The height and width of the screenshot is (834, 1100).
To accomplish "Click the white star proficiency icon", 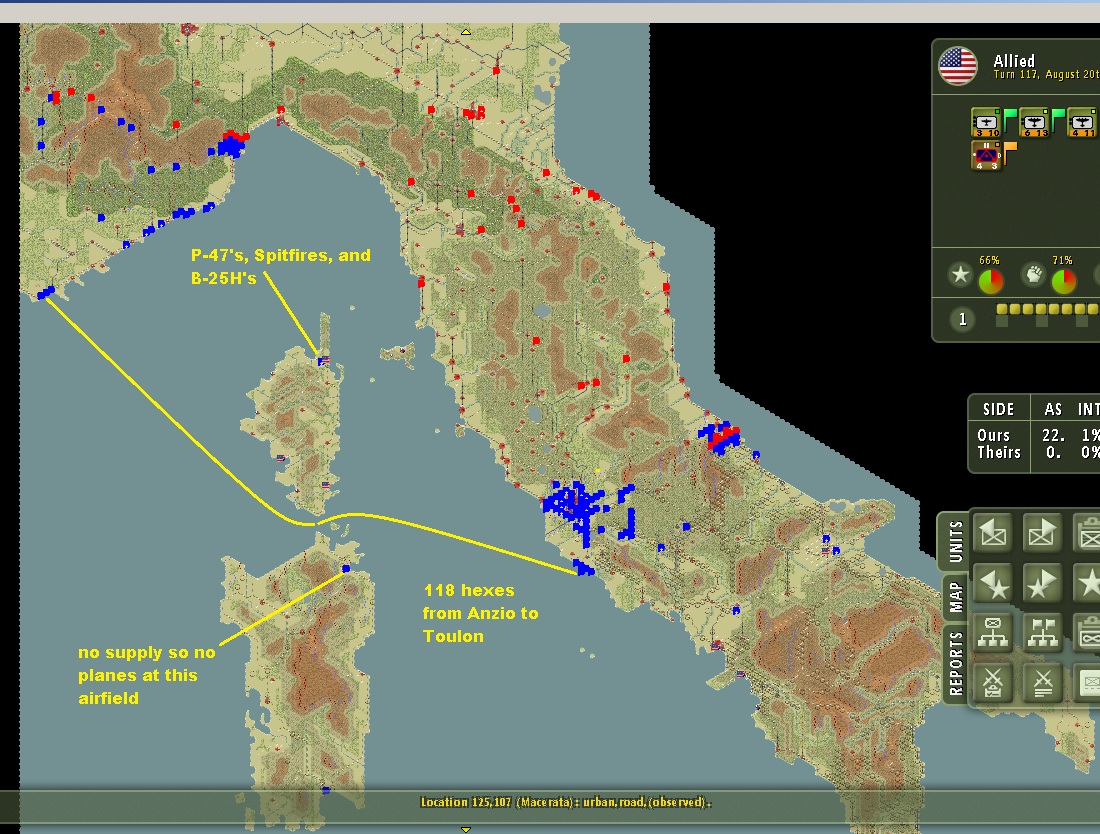I will (x=960, y=274).
